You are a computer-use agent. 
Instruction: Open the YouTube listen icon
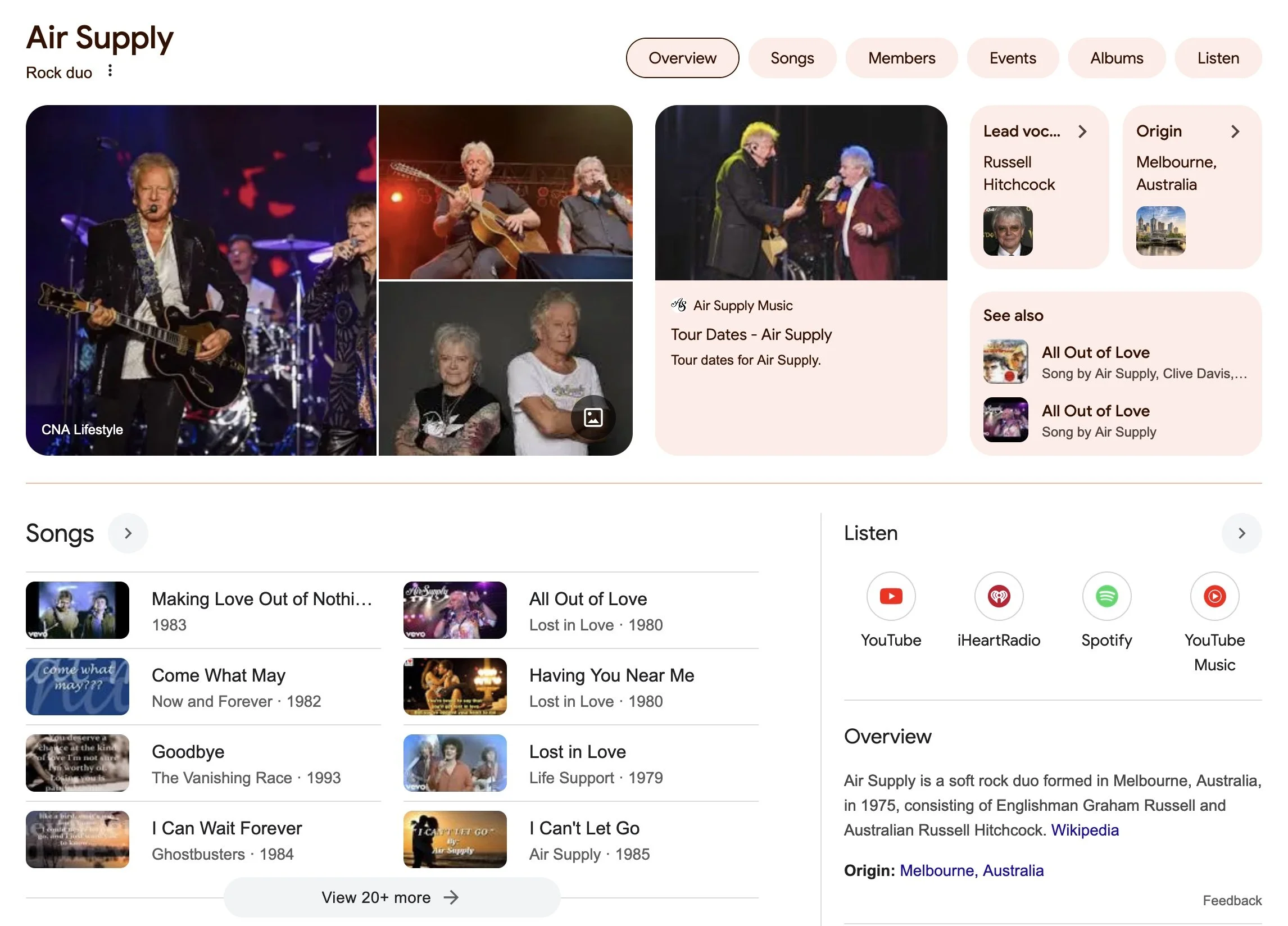coord(891,596)
